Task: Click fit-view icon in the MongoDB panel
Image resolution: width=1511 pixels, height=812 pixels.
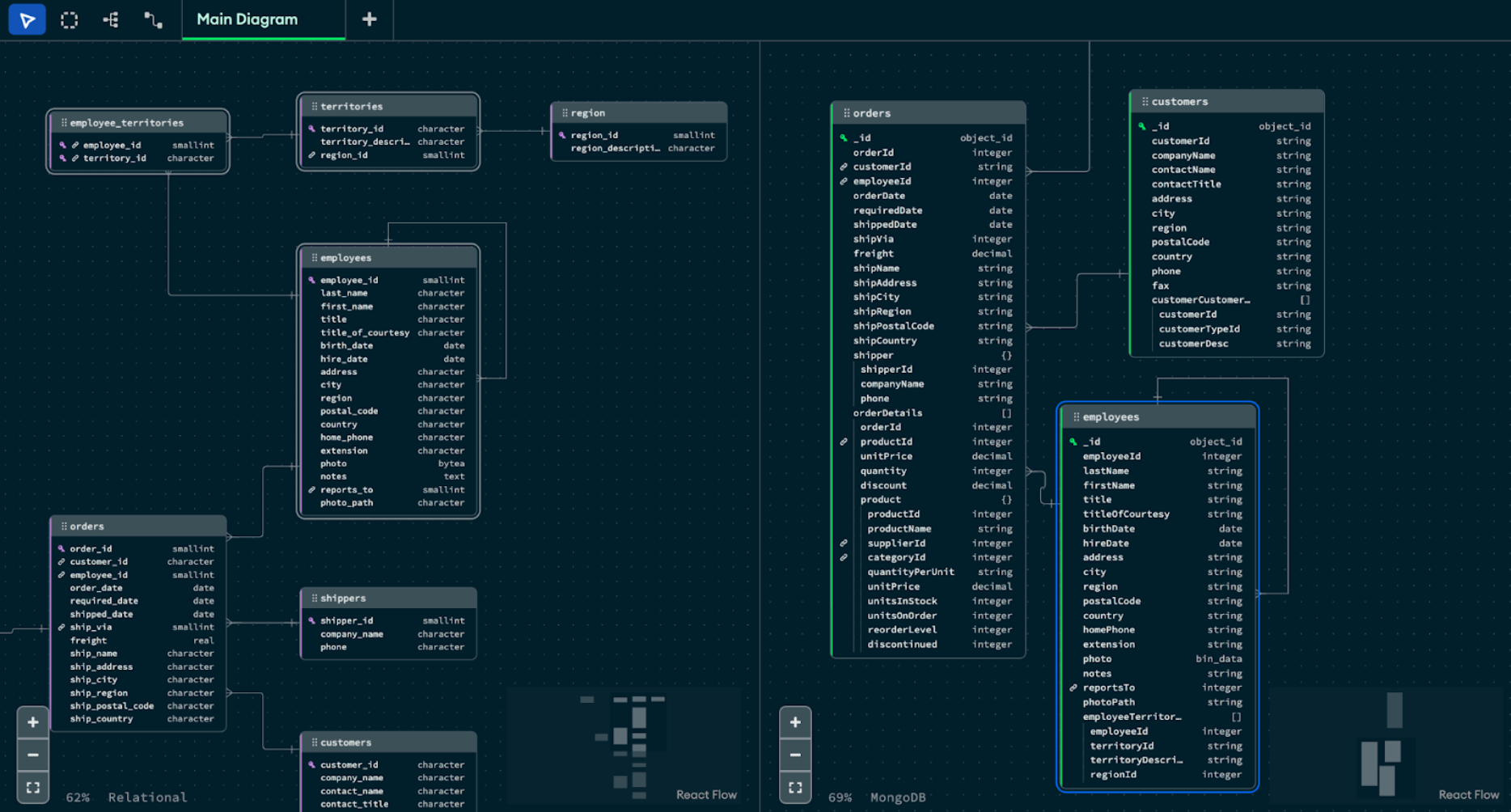Action: coord(795,786)
